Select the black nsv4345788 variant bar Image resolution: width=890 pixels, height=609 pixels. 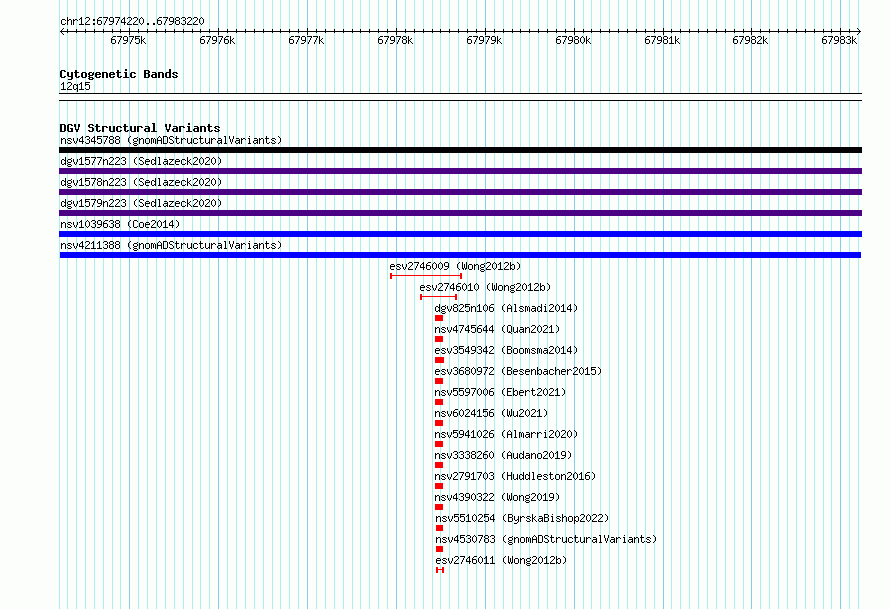click(x=460, y=150)
